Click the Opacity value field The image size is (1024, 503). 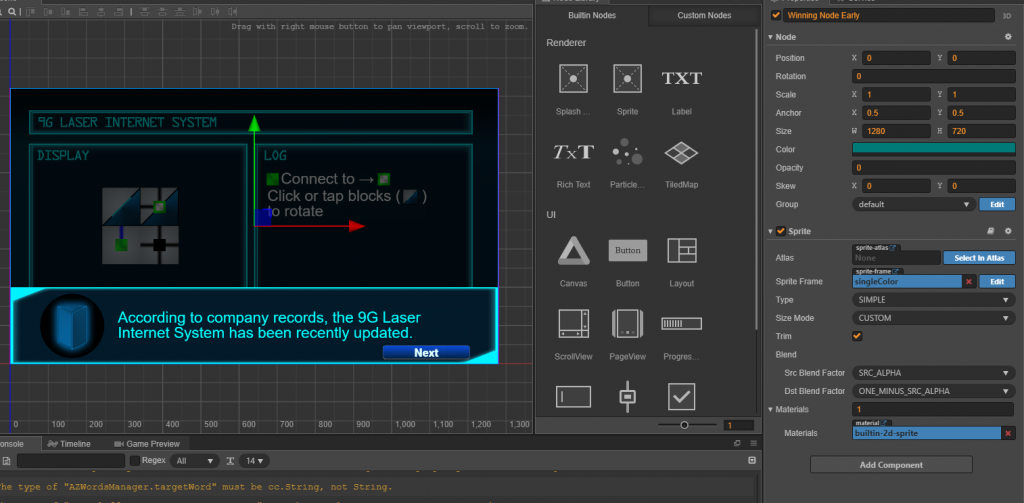[933, 168]
